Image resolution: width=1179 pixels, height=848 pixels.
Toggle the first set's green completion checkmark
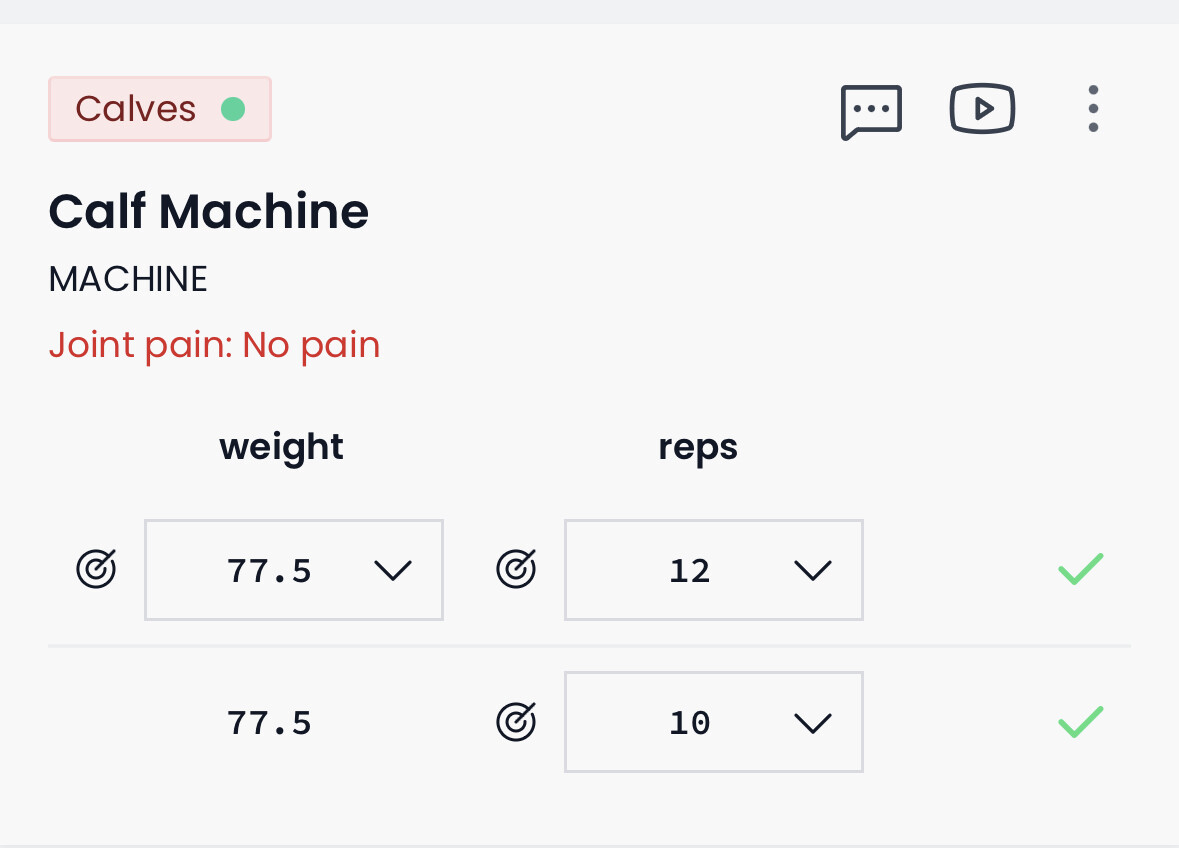pos(1080,570)
